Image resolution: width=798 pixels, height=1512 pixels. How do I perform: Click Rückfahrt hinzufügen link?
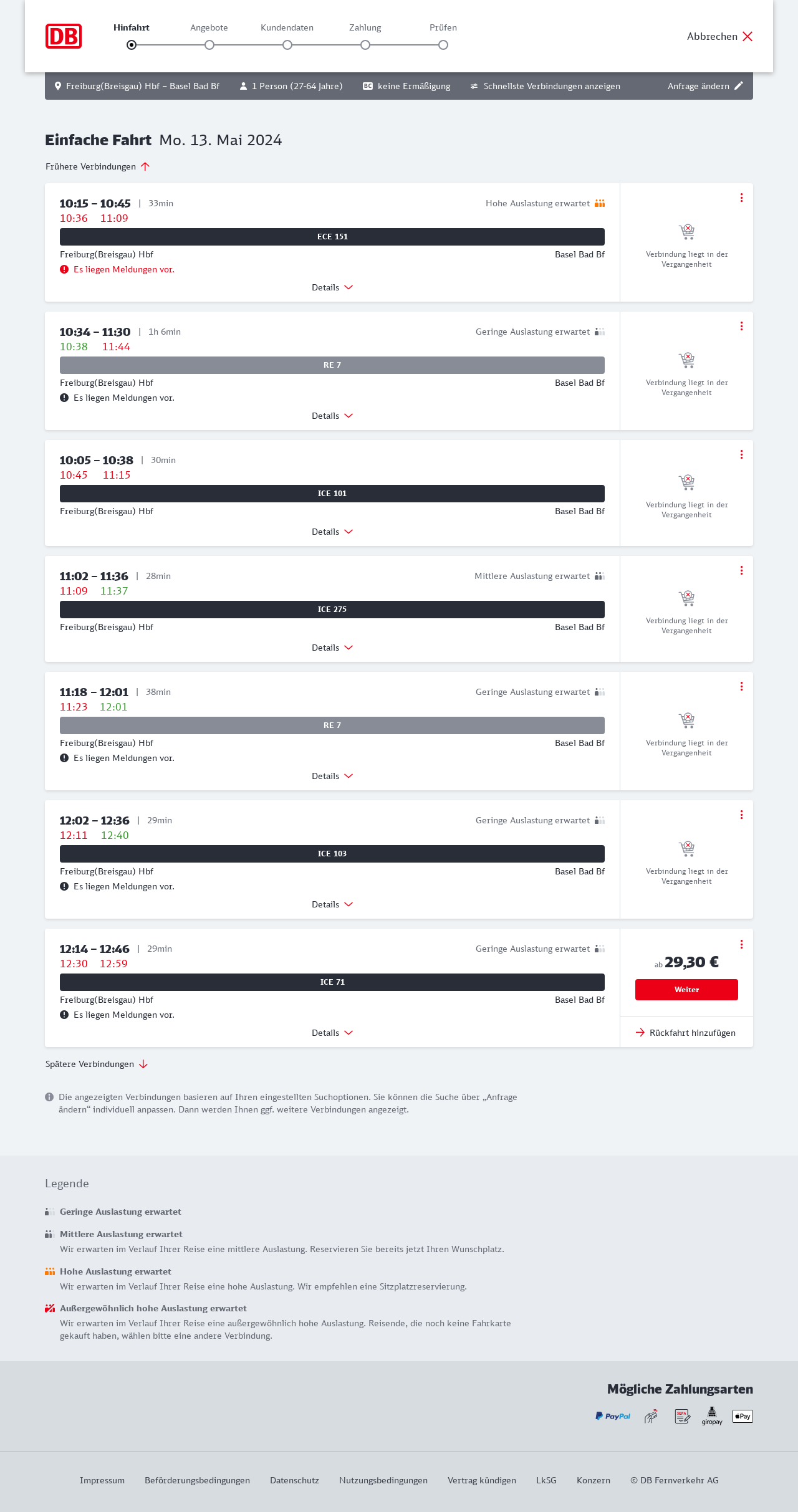[686, 1033]
